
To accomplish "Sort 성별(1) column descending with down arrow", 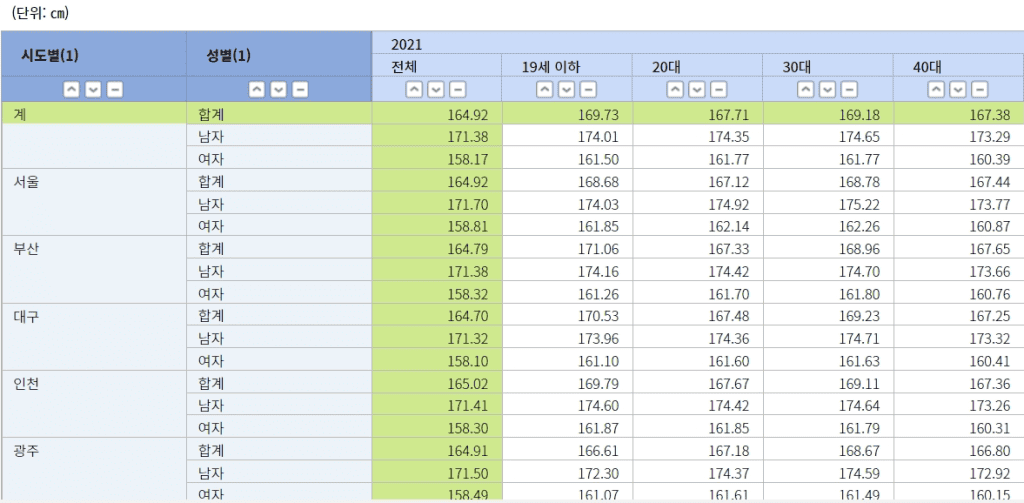I will click(x=278, y=90).
